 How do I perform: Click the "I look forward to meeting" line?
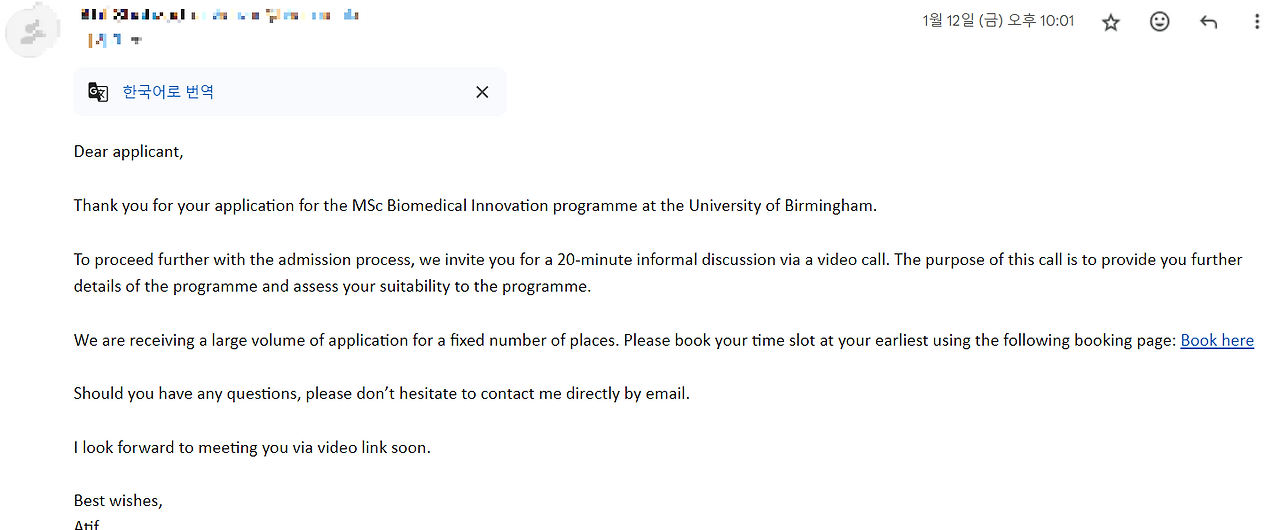pos(252,448)
